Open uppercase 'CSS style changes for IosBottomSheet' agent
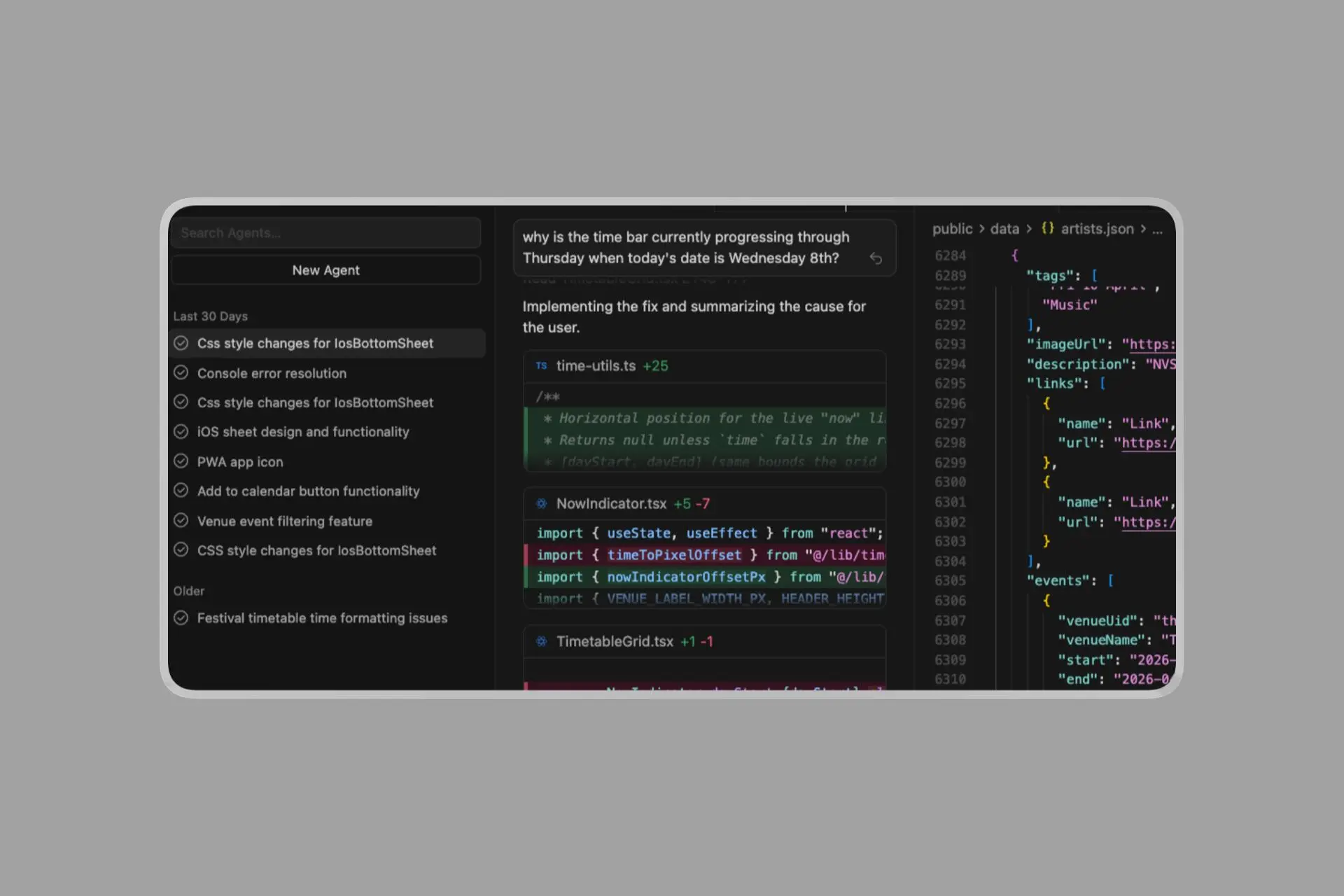The image size is (1344, 896). tap(327, 550)
